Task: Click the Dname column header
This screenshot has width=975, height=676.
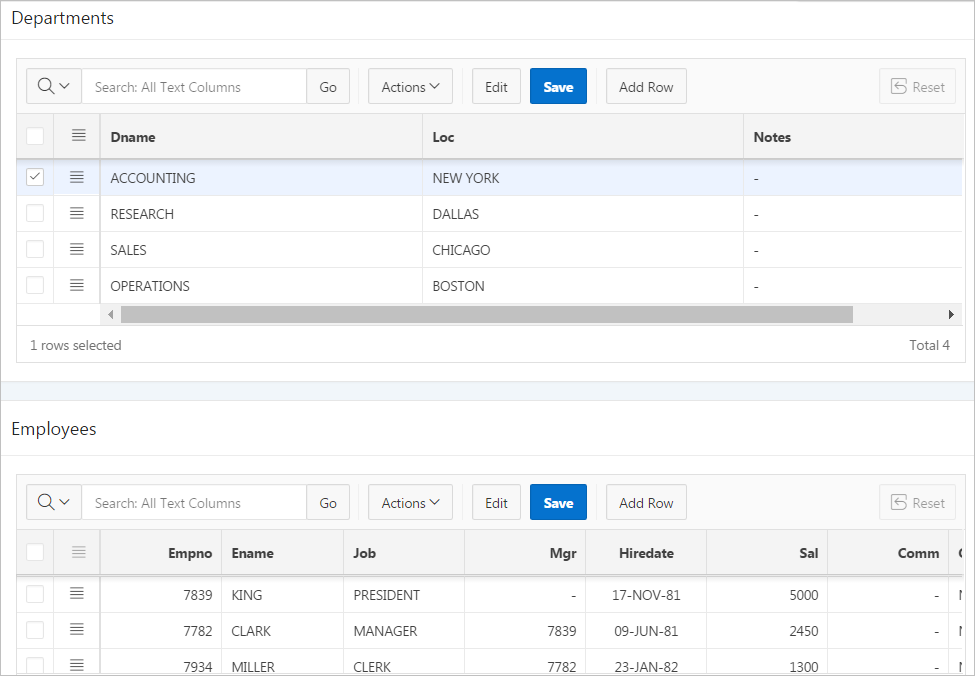Action: pos(260,136)
